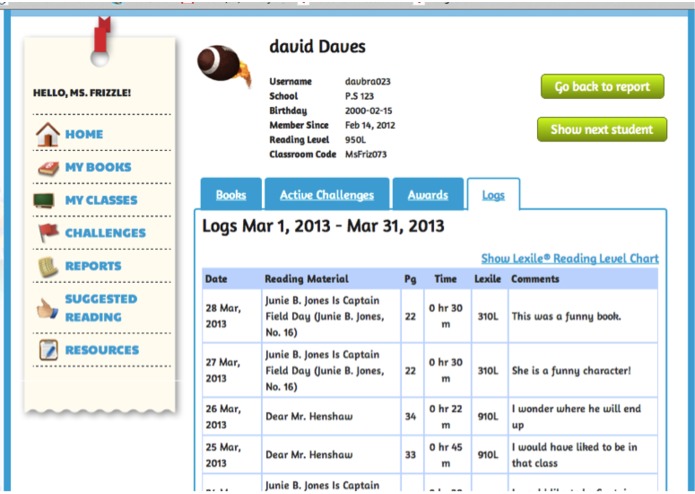Open the RESOURCES page
The image size is (695, 494).
click(102, 350)
